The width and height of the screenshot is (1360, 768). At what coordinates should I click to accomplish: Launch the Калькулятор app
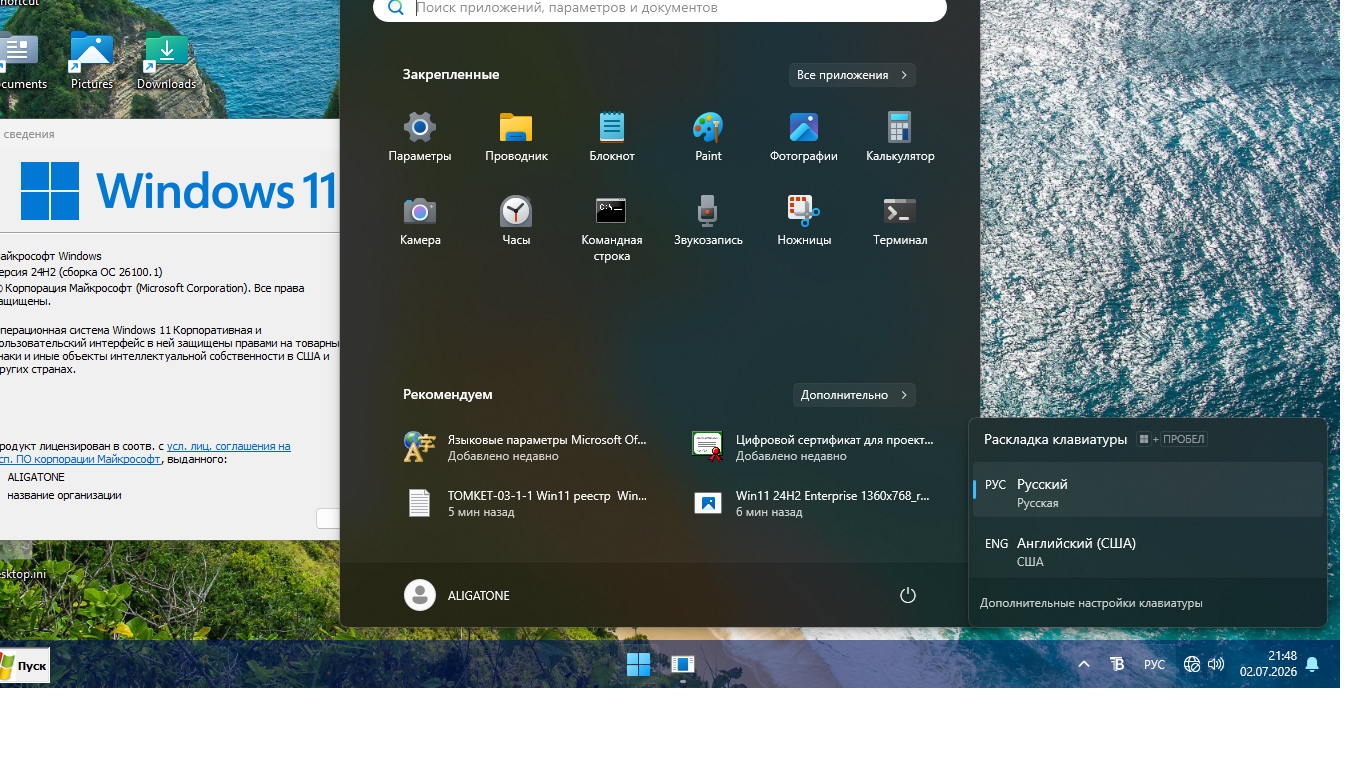point(900,137)
